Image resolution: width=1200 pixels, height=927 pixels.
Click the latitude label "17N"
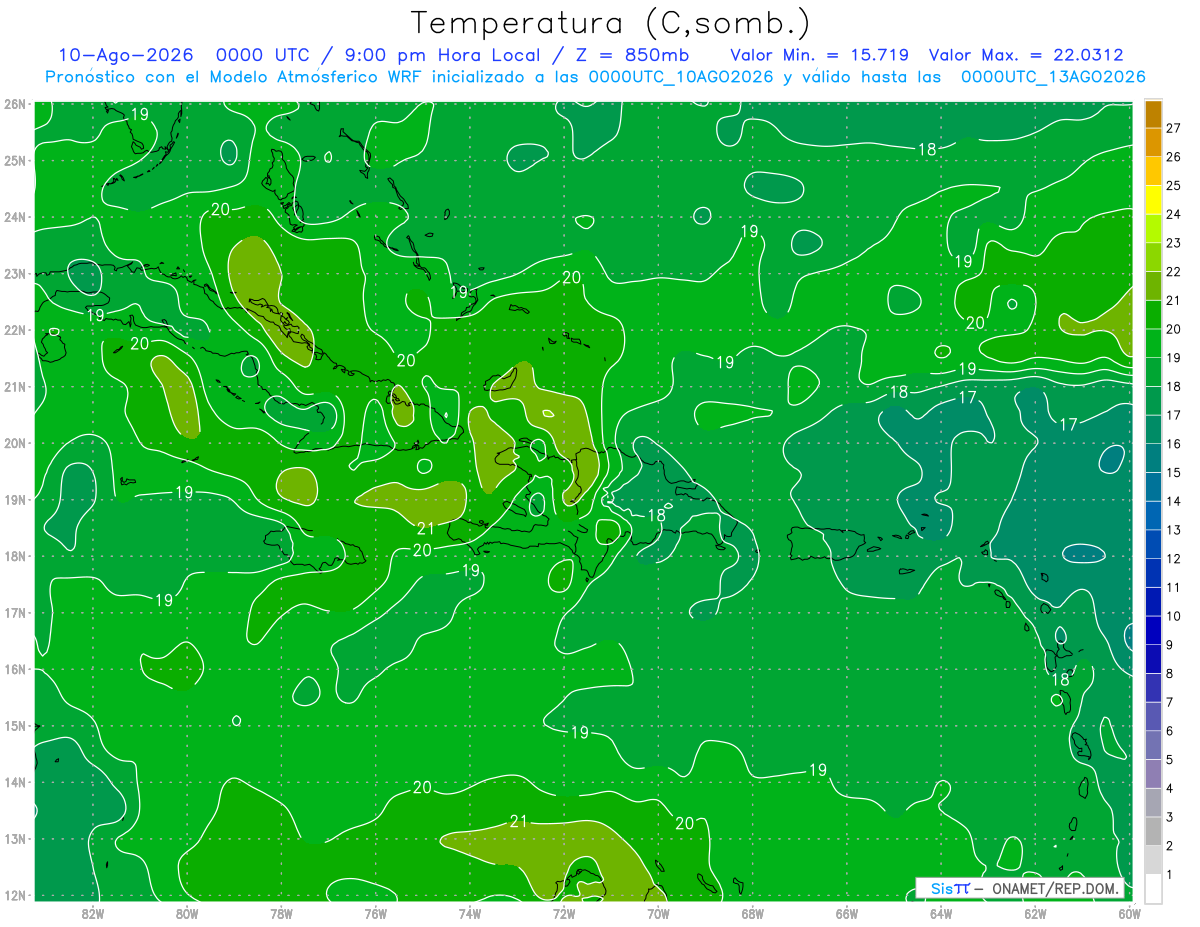15,613
